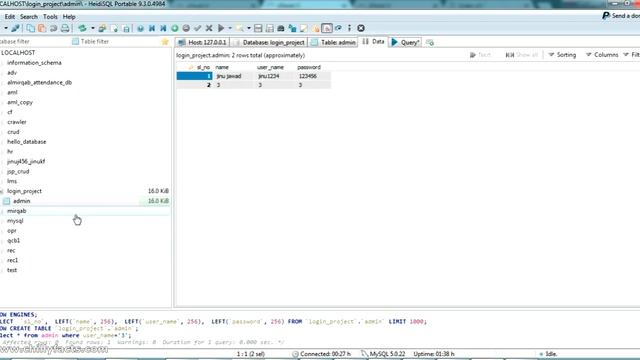This screenshot has height=360, width=640.
Task: Click the Save floppy disk icon
Action: click(x=258, y=28)
